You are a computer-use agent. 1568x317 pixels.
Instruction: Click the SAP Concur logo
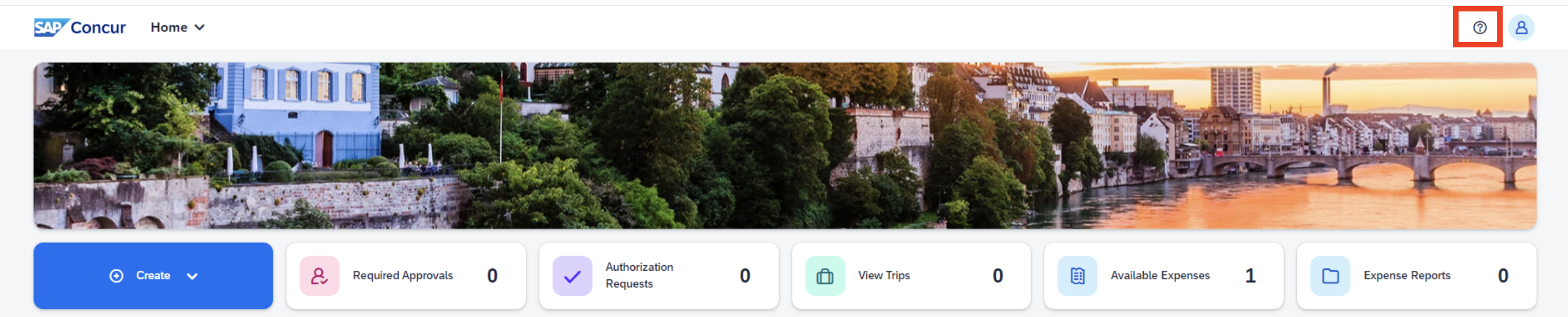79,27
